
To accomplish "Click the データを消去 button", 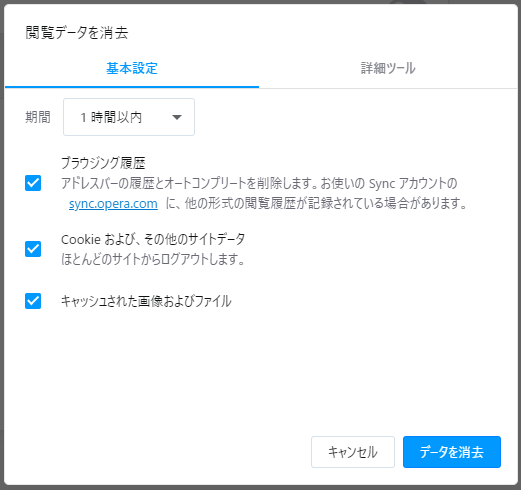I will [452, 452].
